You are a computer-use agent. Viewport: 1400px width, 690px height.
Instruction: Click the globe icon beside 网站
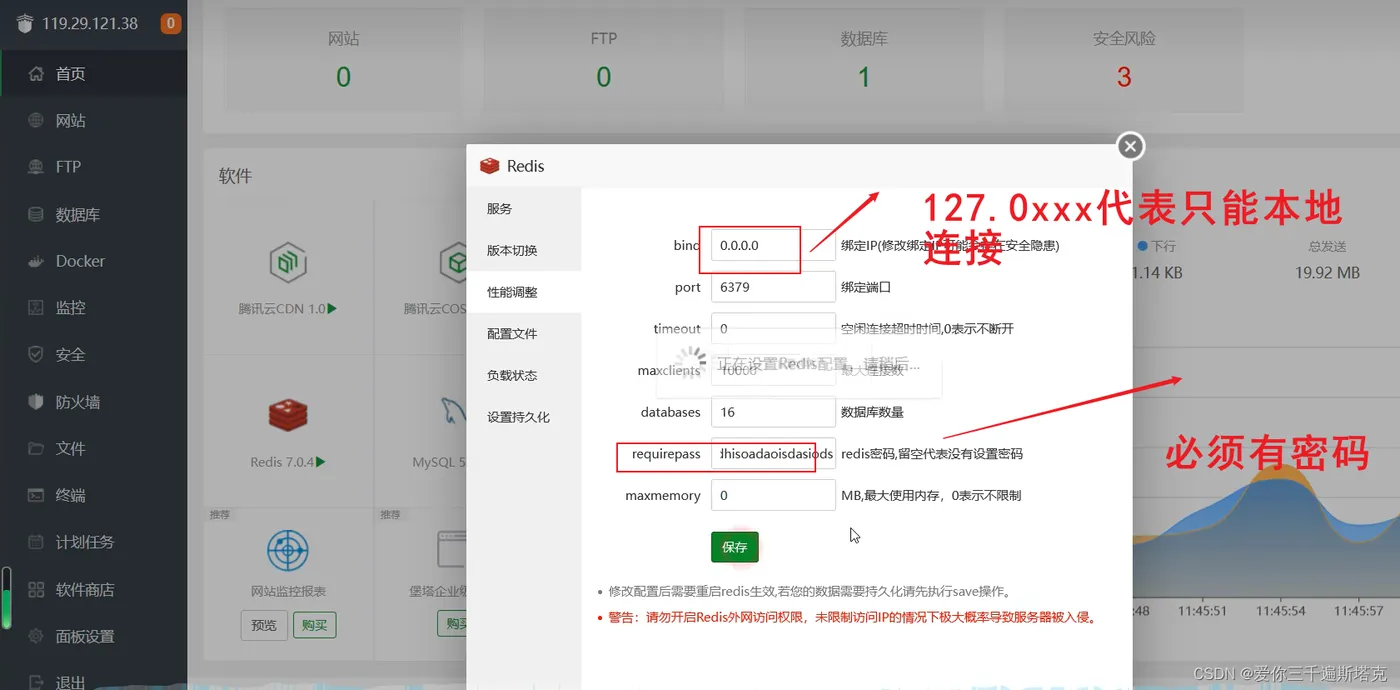(x=36, y=120)
